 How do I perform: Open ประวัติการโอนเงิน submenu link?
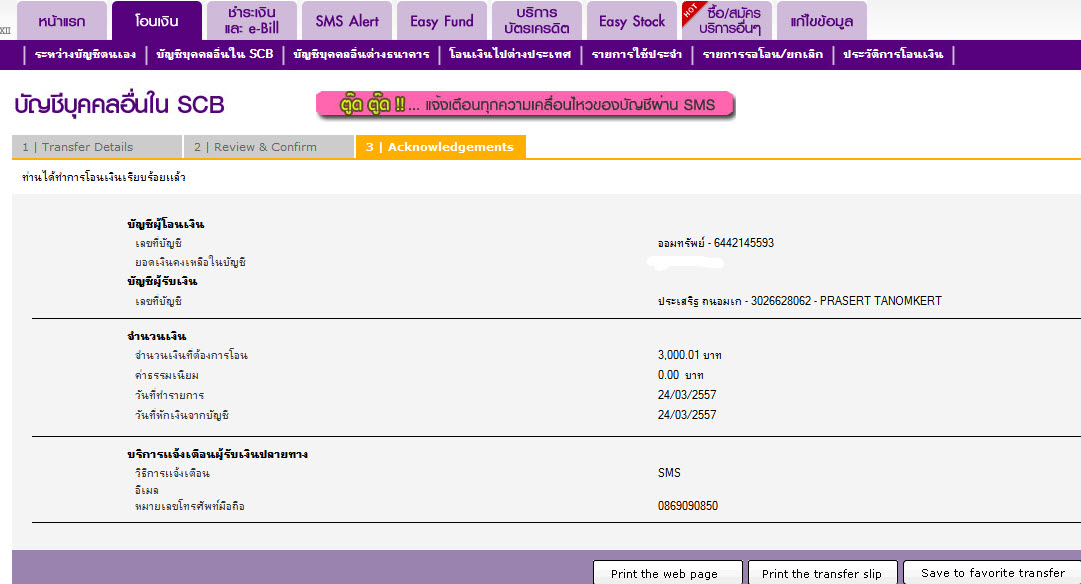tap(893, 54)
